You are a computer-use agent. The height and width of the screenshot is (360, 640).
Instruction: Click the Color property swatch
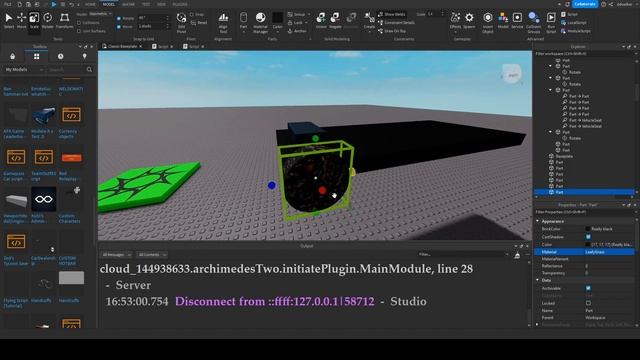(588, 244)
